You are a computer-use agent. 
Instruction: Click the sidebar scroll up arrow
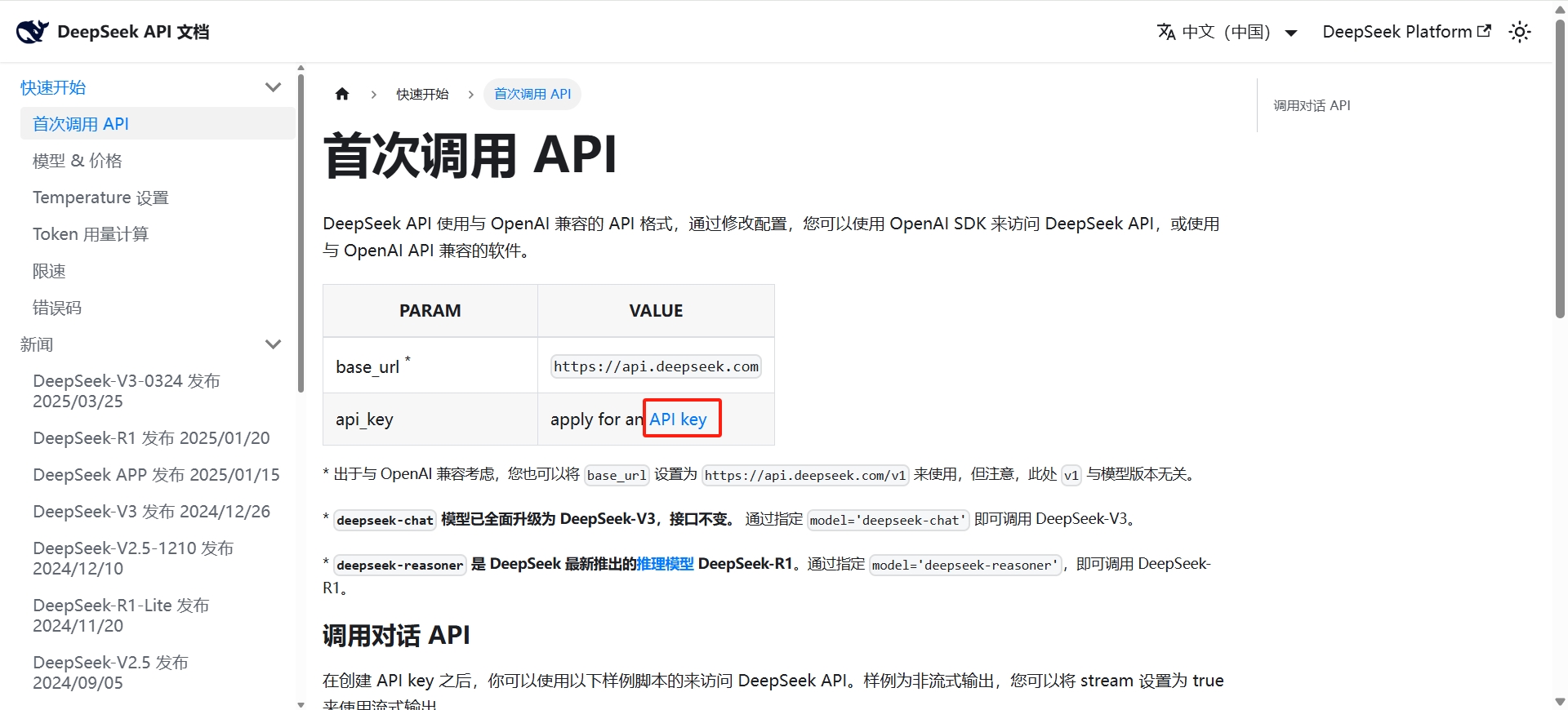301,69
